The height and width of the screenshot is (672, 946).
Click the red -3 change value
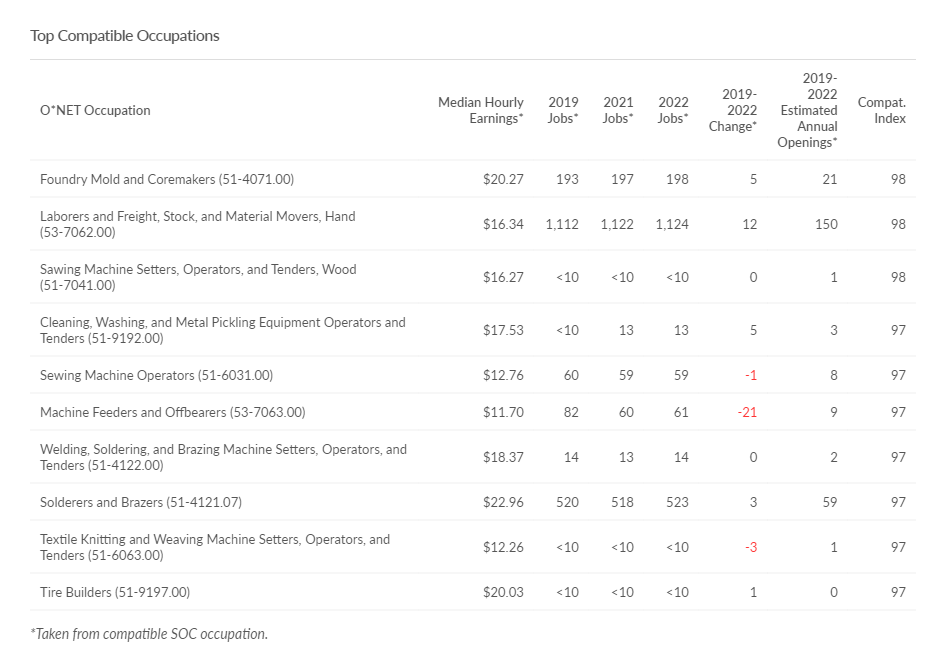[x=751, y=547]
